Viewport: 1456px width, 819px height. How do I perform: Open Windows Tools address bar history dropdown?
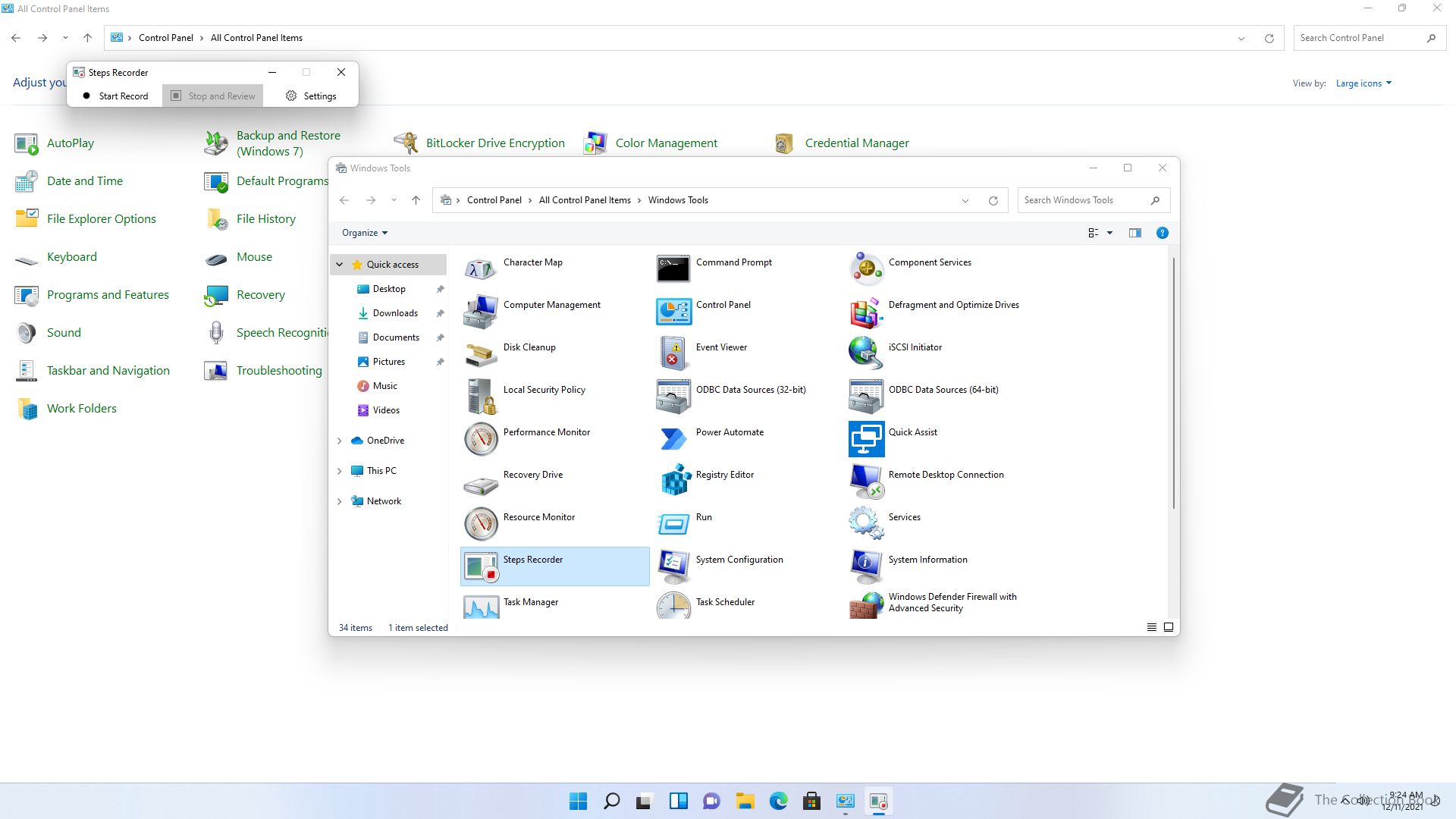pyautogui.click(x=965, y=201)
